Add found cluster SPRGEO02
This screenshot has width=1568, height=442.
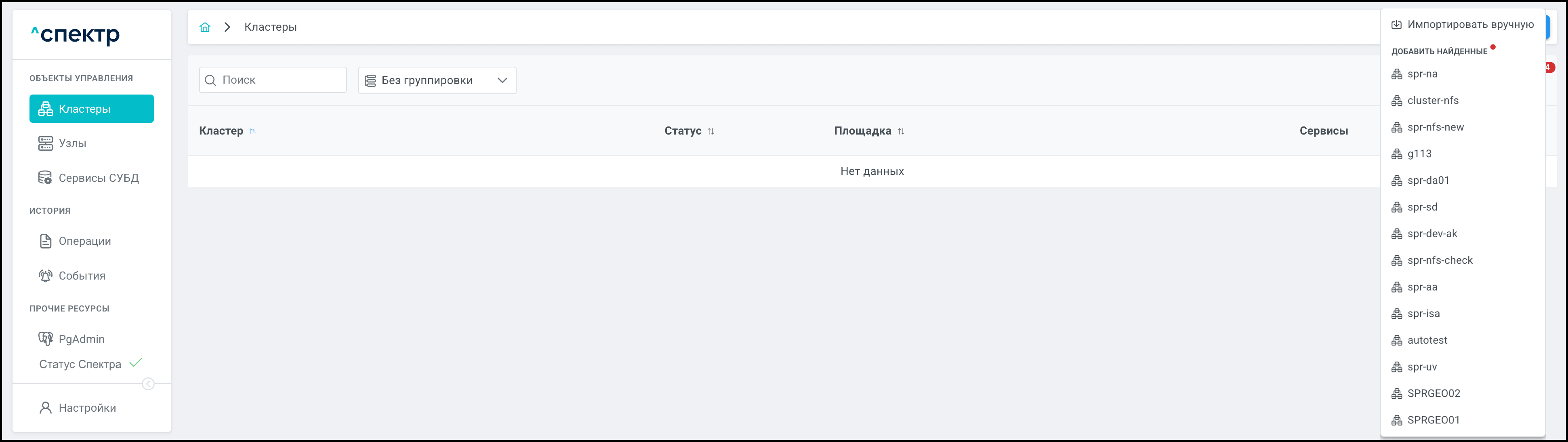[x=1433, y=393]
